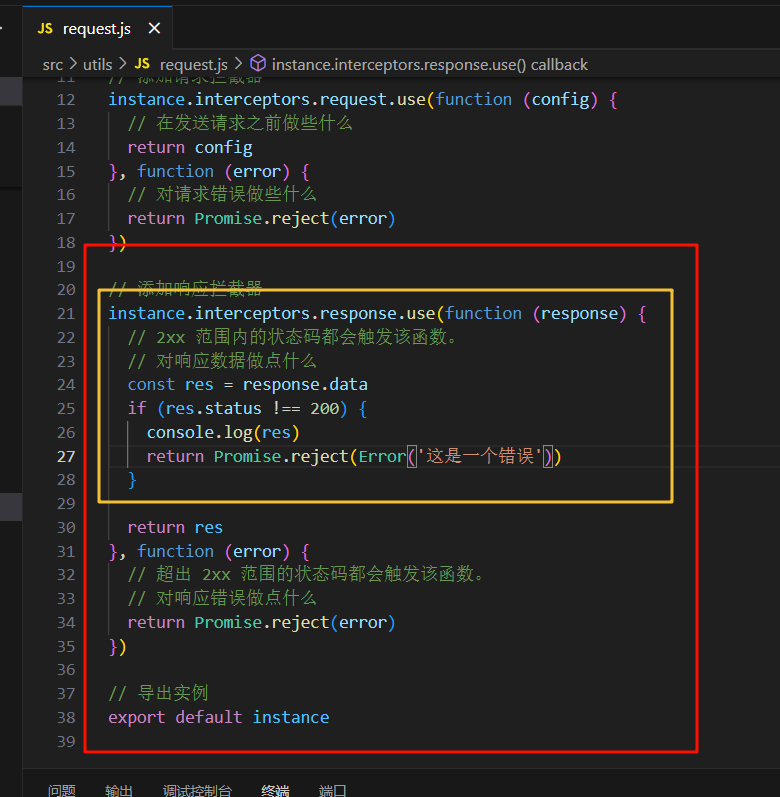The height and width of the screenshot is (797, 780).
Task: Click the JS file icon on request.js tab
Action: click(45, 29)
